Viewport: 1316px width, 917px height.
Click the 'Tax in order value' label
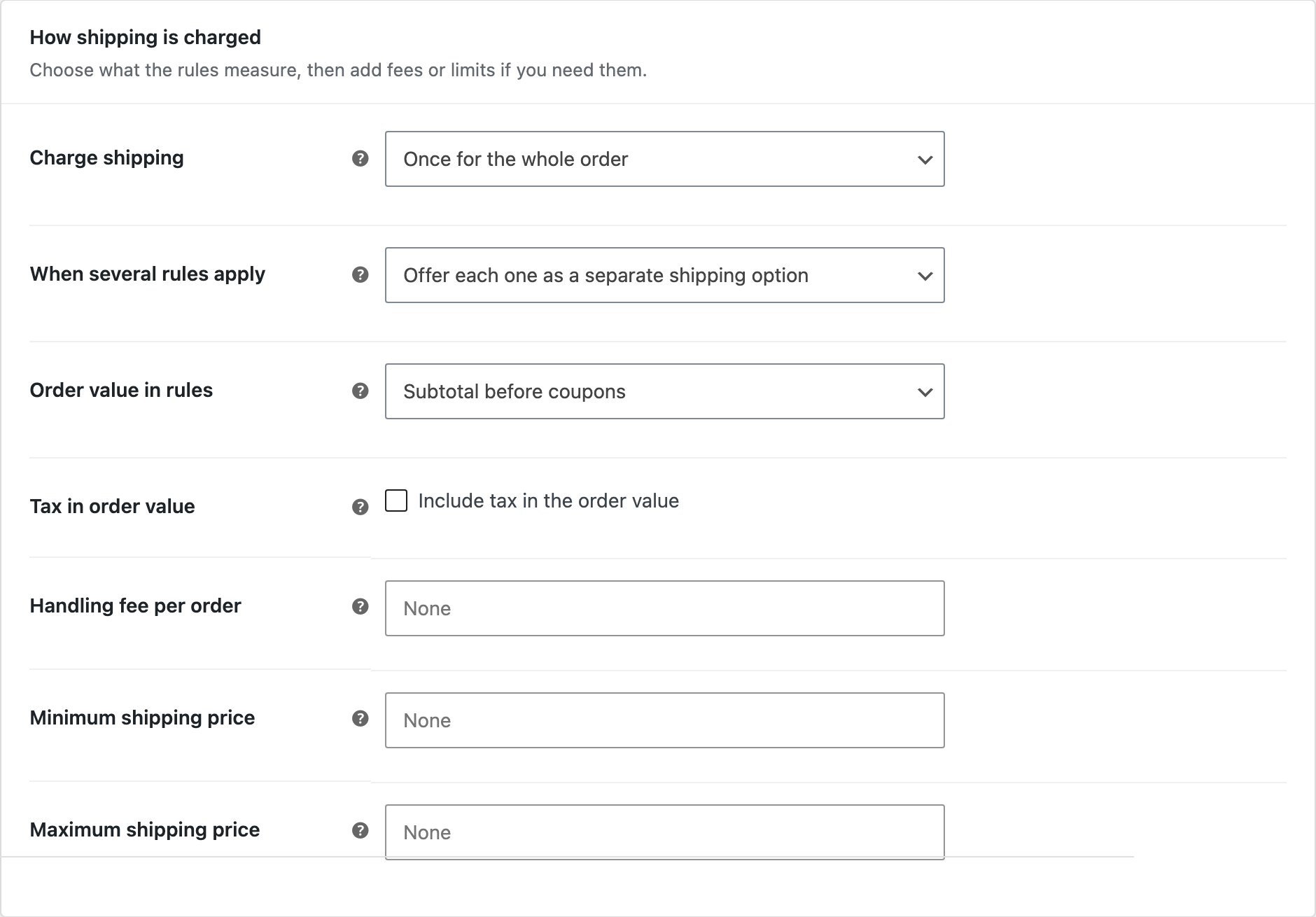tap(112, 506)
